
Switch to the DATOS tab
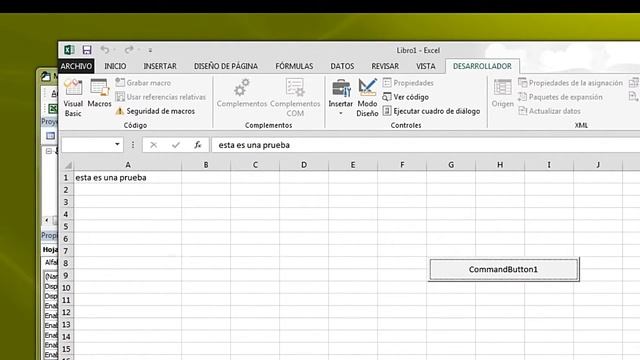point(342,66)
